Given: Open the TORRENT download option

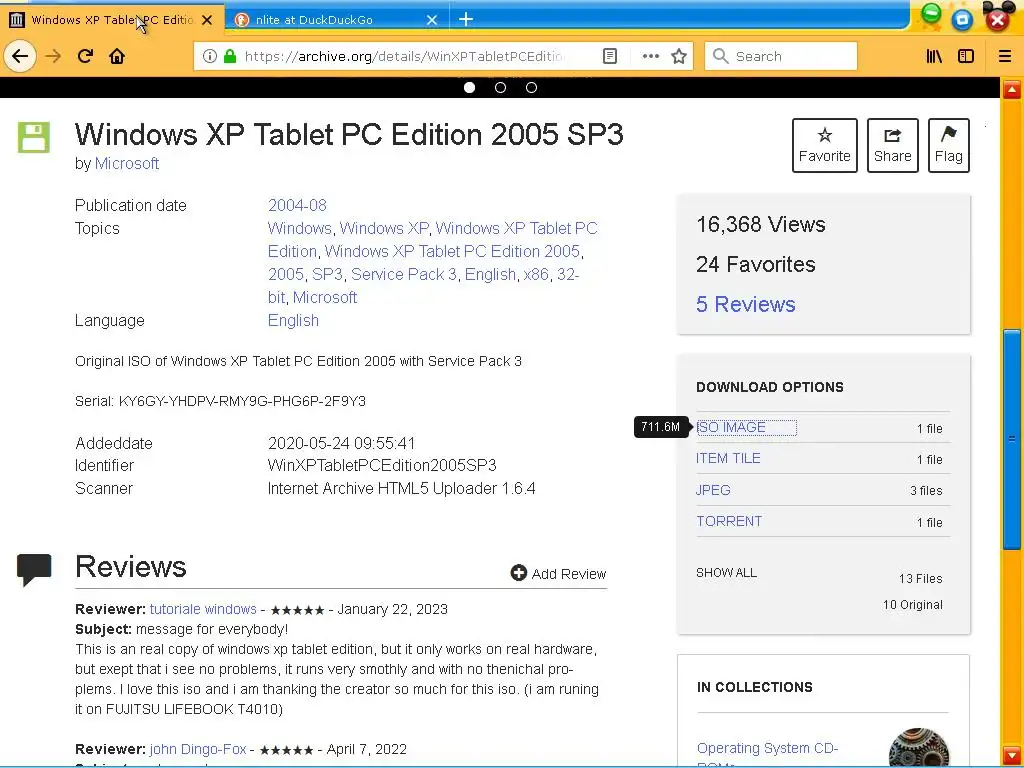Looking at the screenshot, I should [729, 521].
